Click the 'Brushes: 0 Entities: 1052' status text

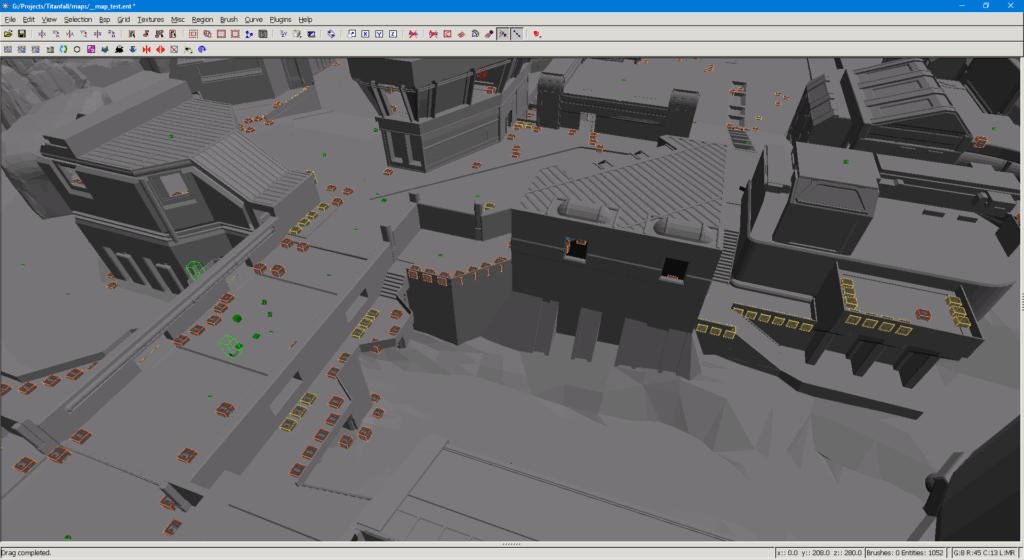click(x=905, y=553)
